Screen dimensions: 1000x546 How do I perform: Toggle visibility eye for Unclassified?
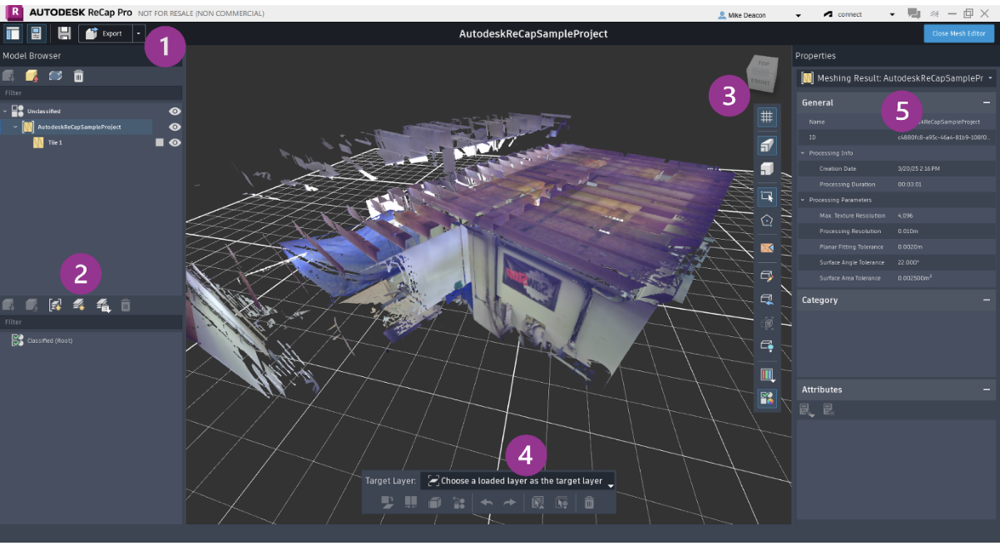(x=174, y=111)
